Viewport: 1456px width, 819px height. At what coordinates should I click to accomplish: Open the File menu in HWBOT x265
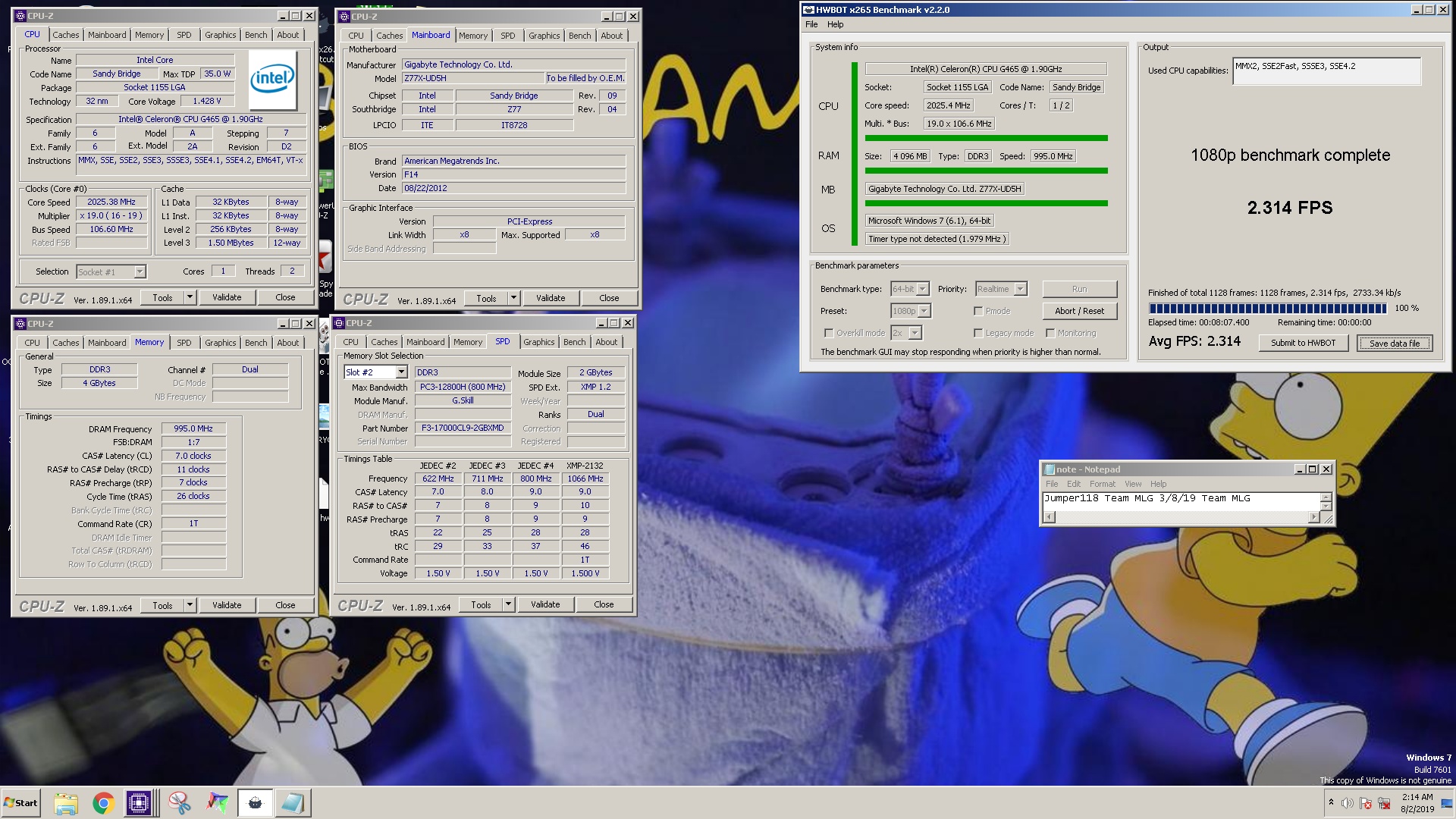(811, 24)
